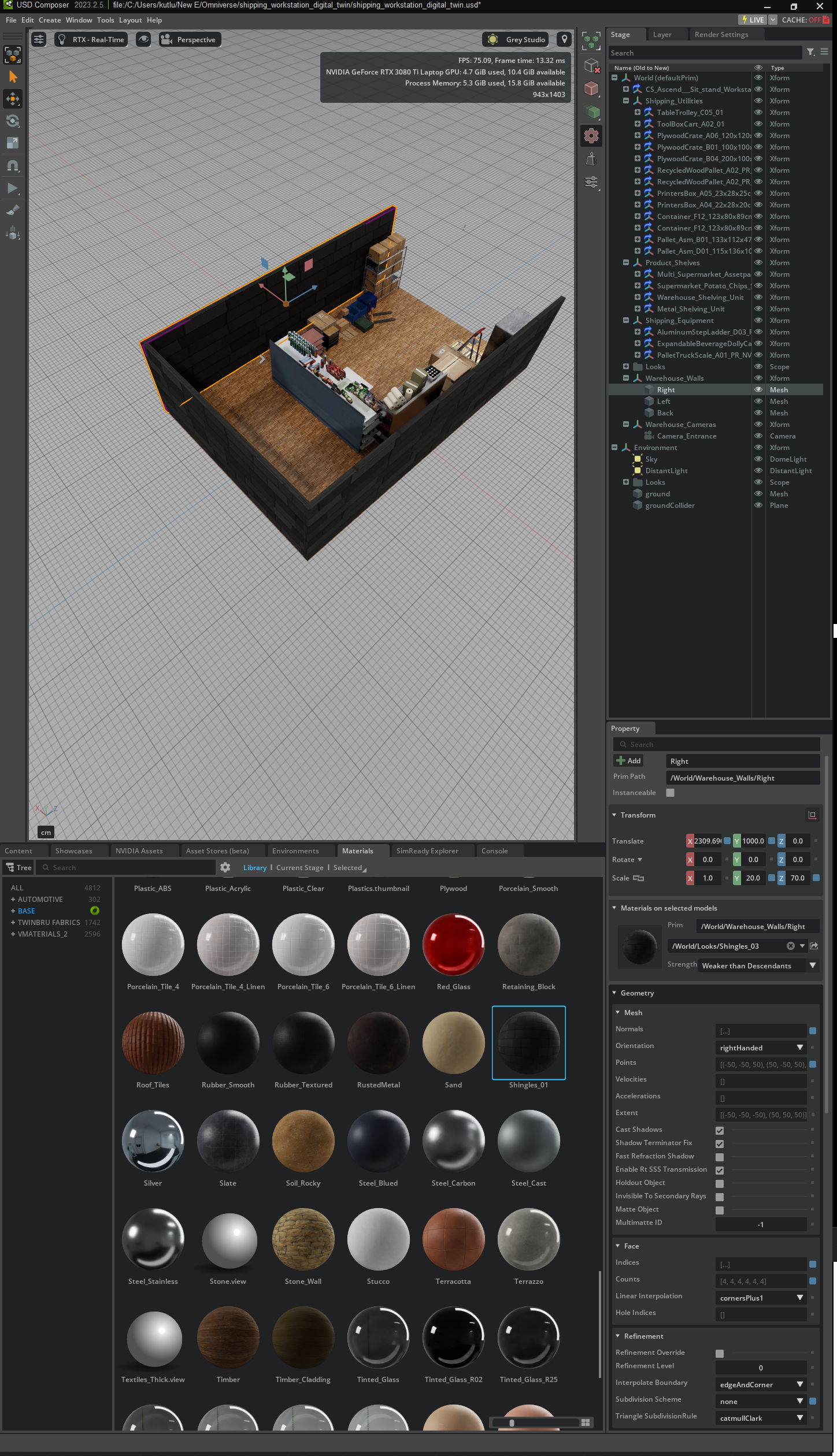Open the viewport show/hide eye menu
The image size is (837, 1456).
(x=143, y=39)
